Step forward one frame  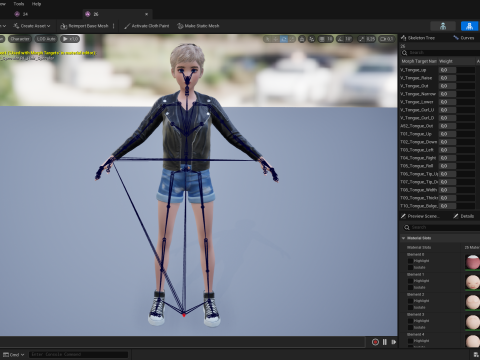[394, 342]
